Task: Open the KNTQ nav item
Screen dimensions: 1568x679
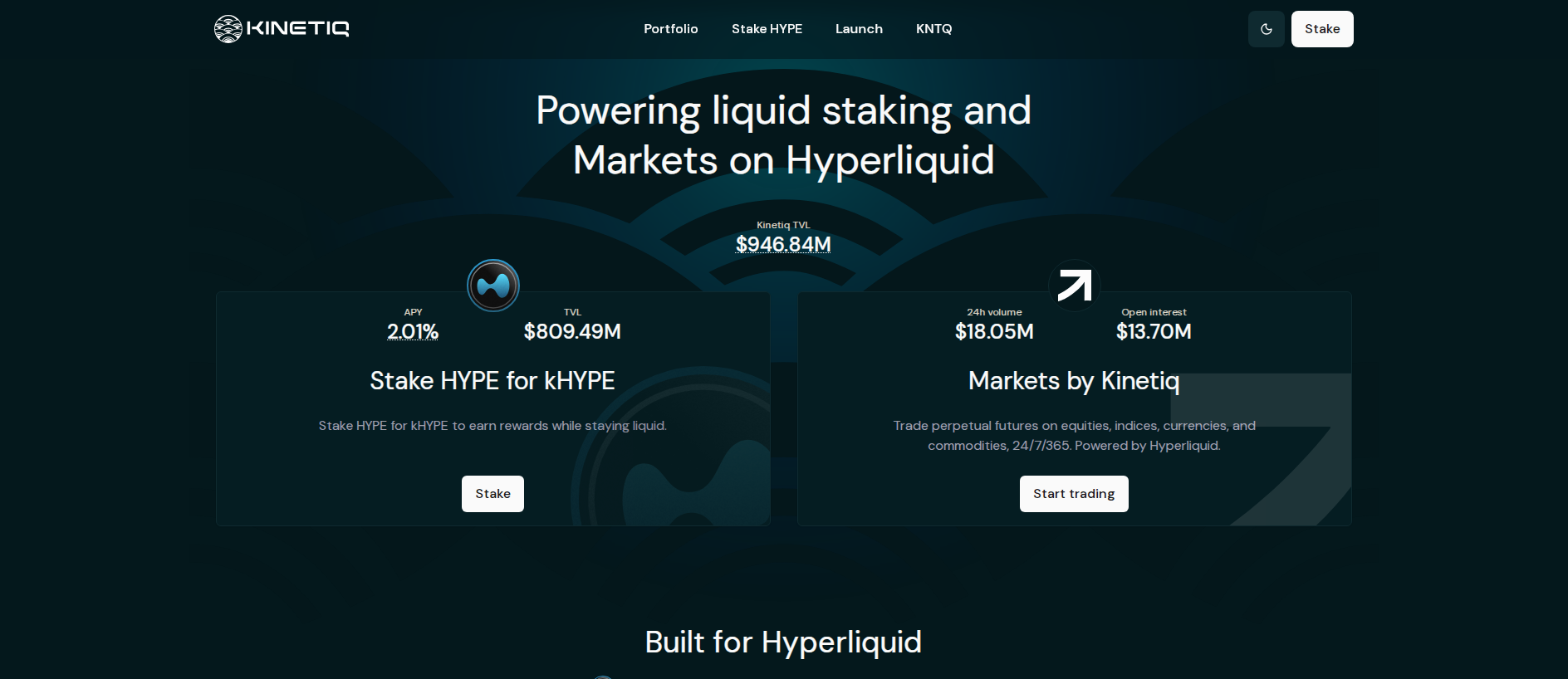Action: tap(933, 29)
